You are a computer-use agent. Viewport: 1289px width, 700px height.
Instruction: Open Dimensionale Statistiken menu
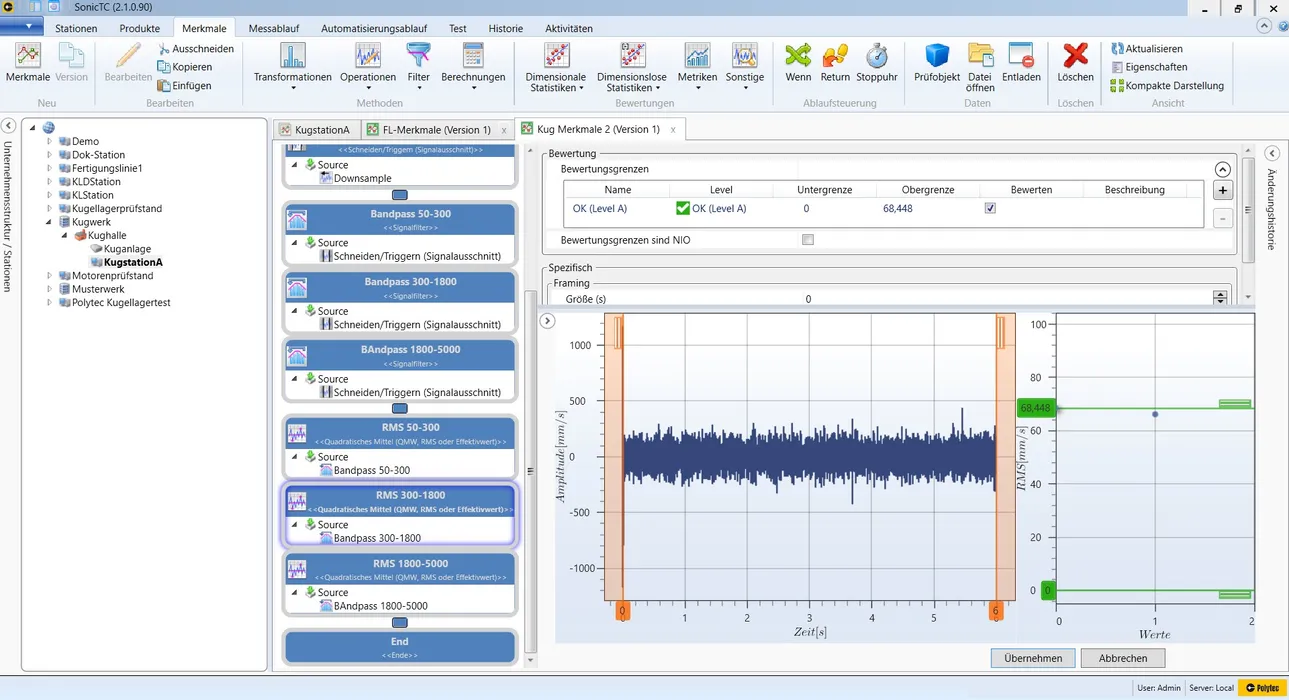tap(556, 67)
